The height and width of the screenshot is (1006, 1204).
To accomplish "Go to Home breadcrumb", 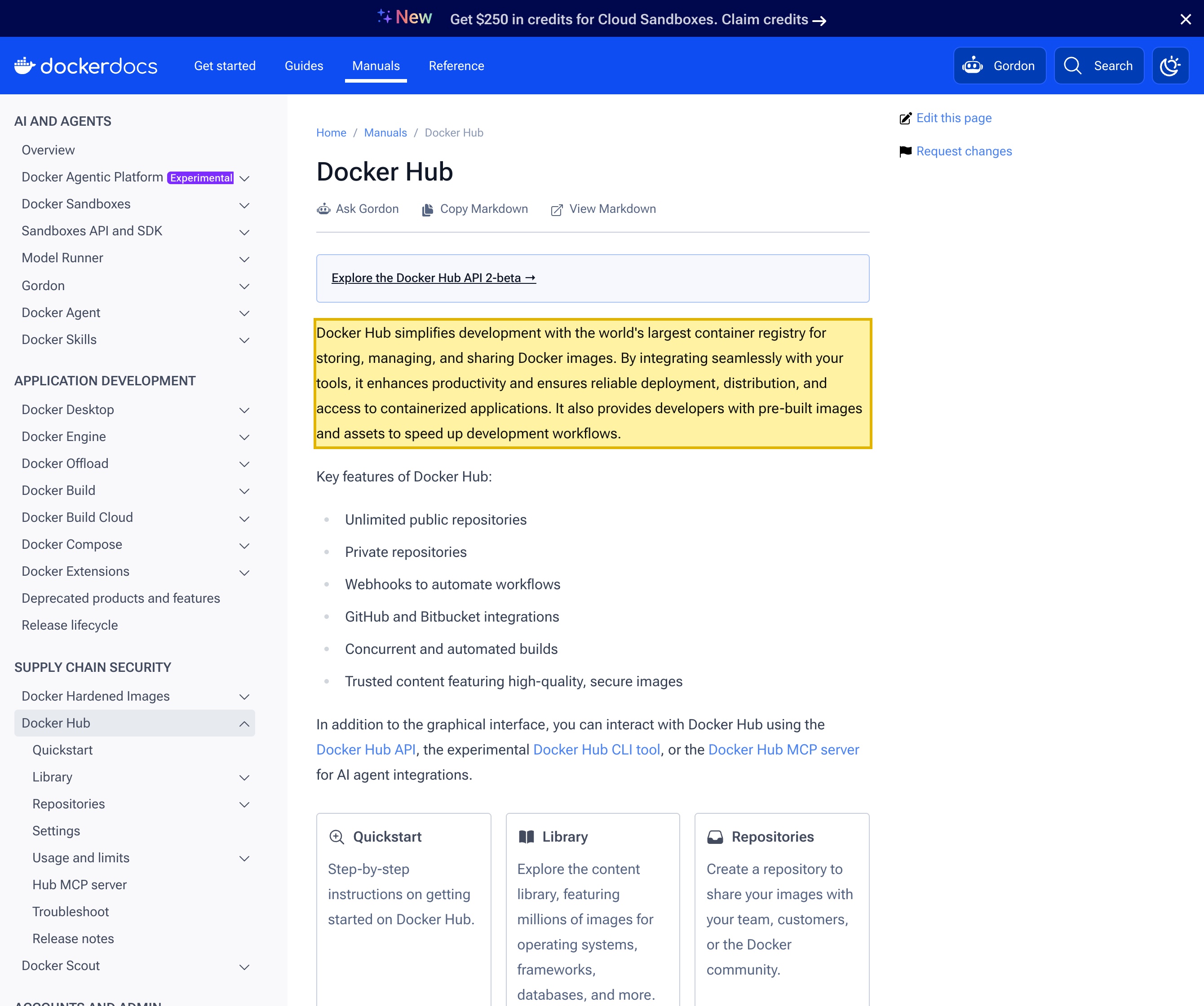I will [332, 133].
